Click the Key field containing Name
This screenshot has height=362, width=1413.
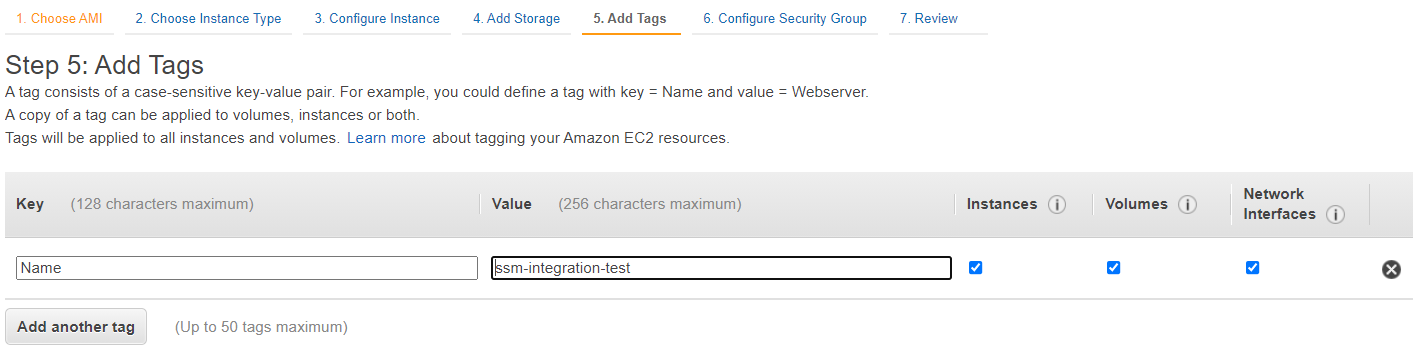tap(247, 268)
